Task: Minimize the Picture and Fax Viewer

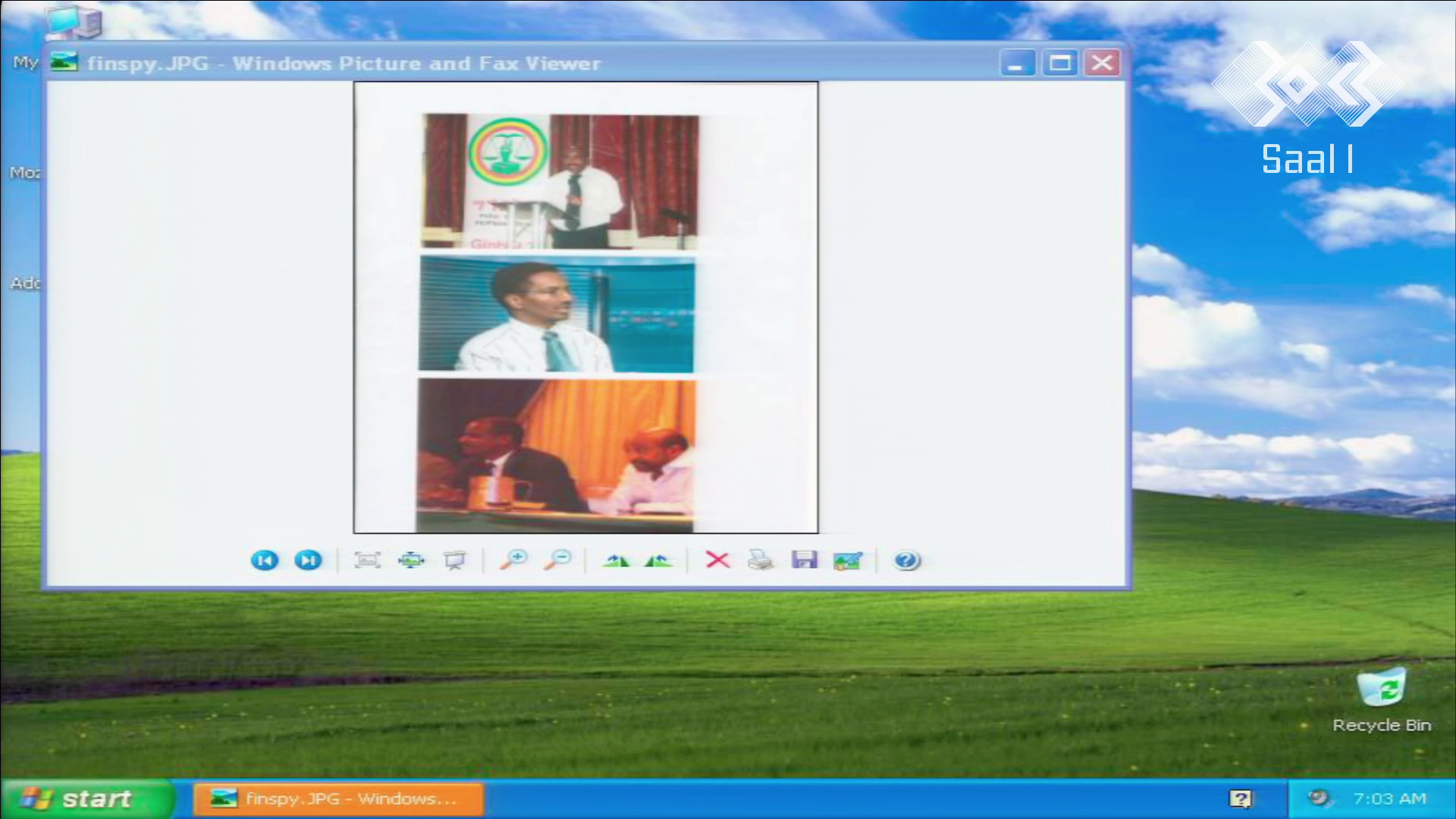Action: tap(1017, 63)
